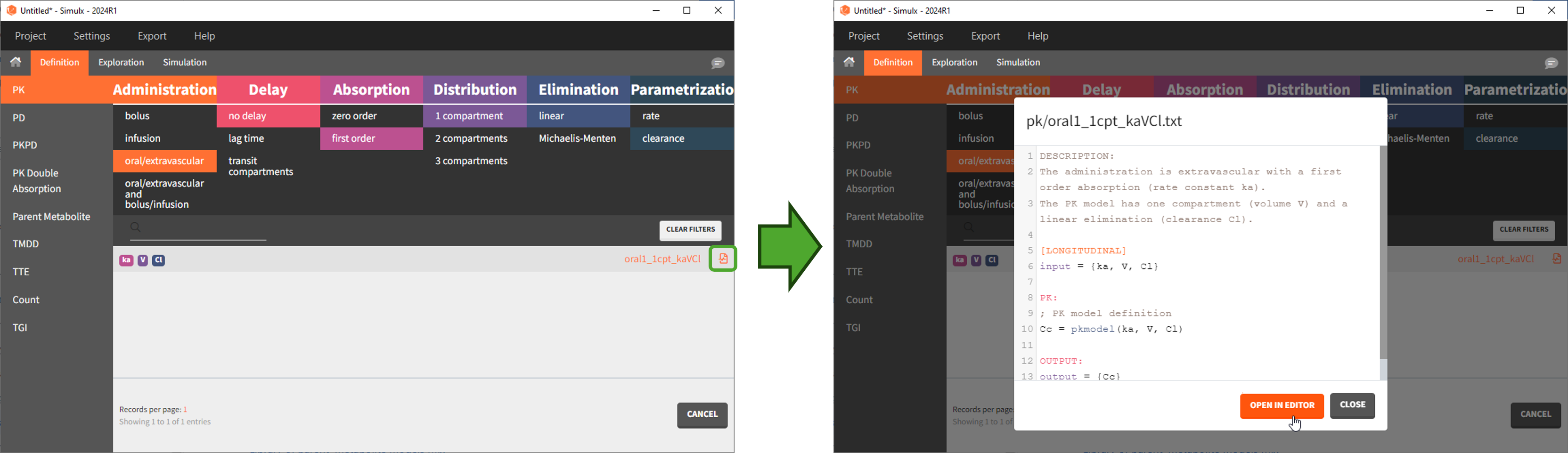
Task: Switch to the Exploration tab in left window
Action: [x=122, y=63]
